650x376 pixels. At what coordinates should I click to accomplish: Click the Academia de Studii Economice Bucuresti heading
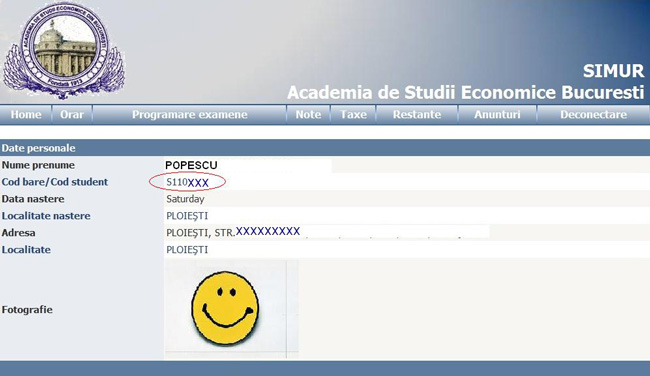click(466, 92)
